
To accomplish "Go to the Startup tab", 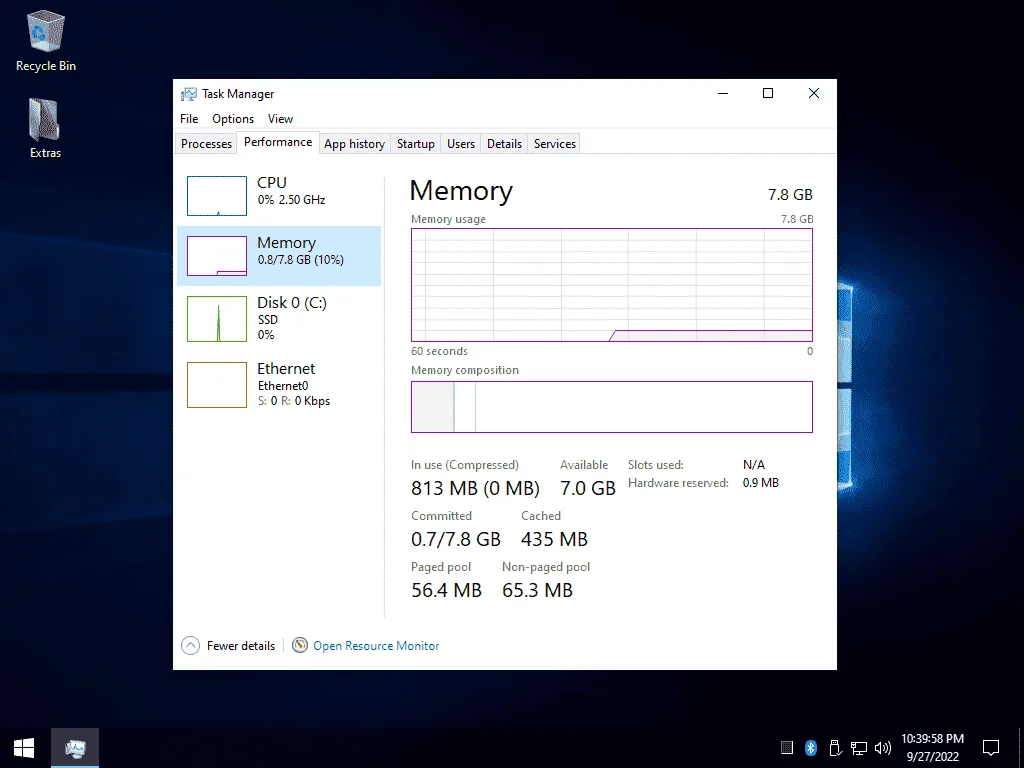I will [x=416, y=144].
